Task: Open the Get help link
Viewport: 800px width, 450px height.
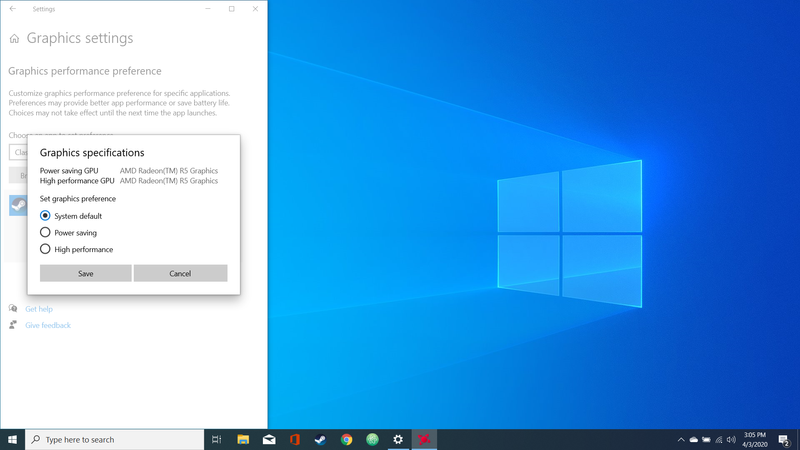Action: [39, 309]
